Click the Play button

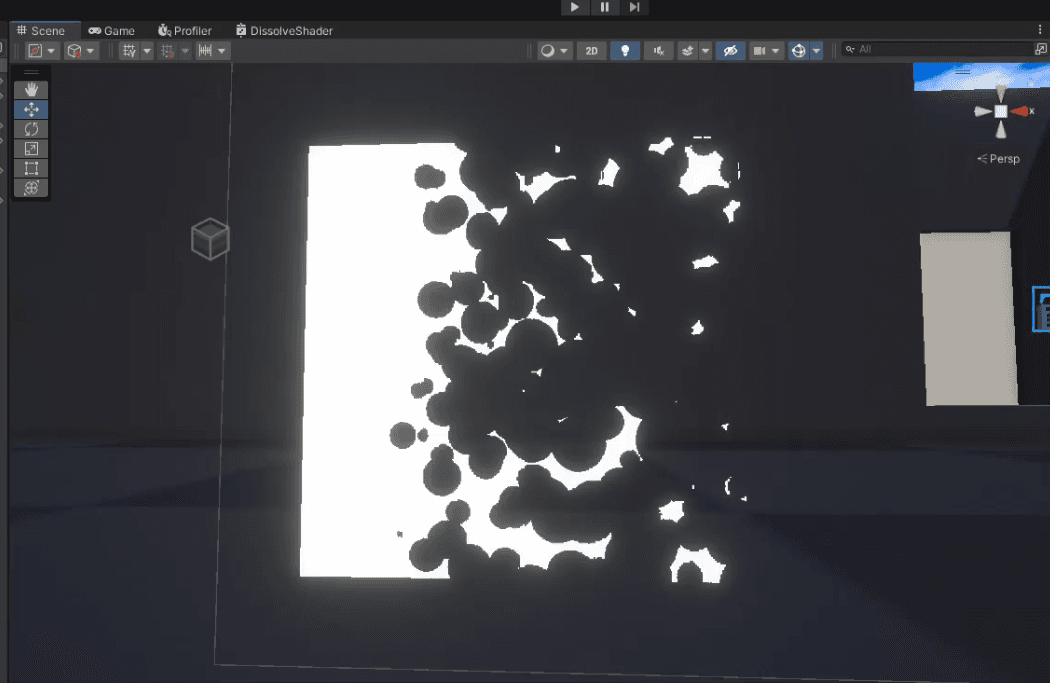coord(575,7)
